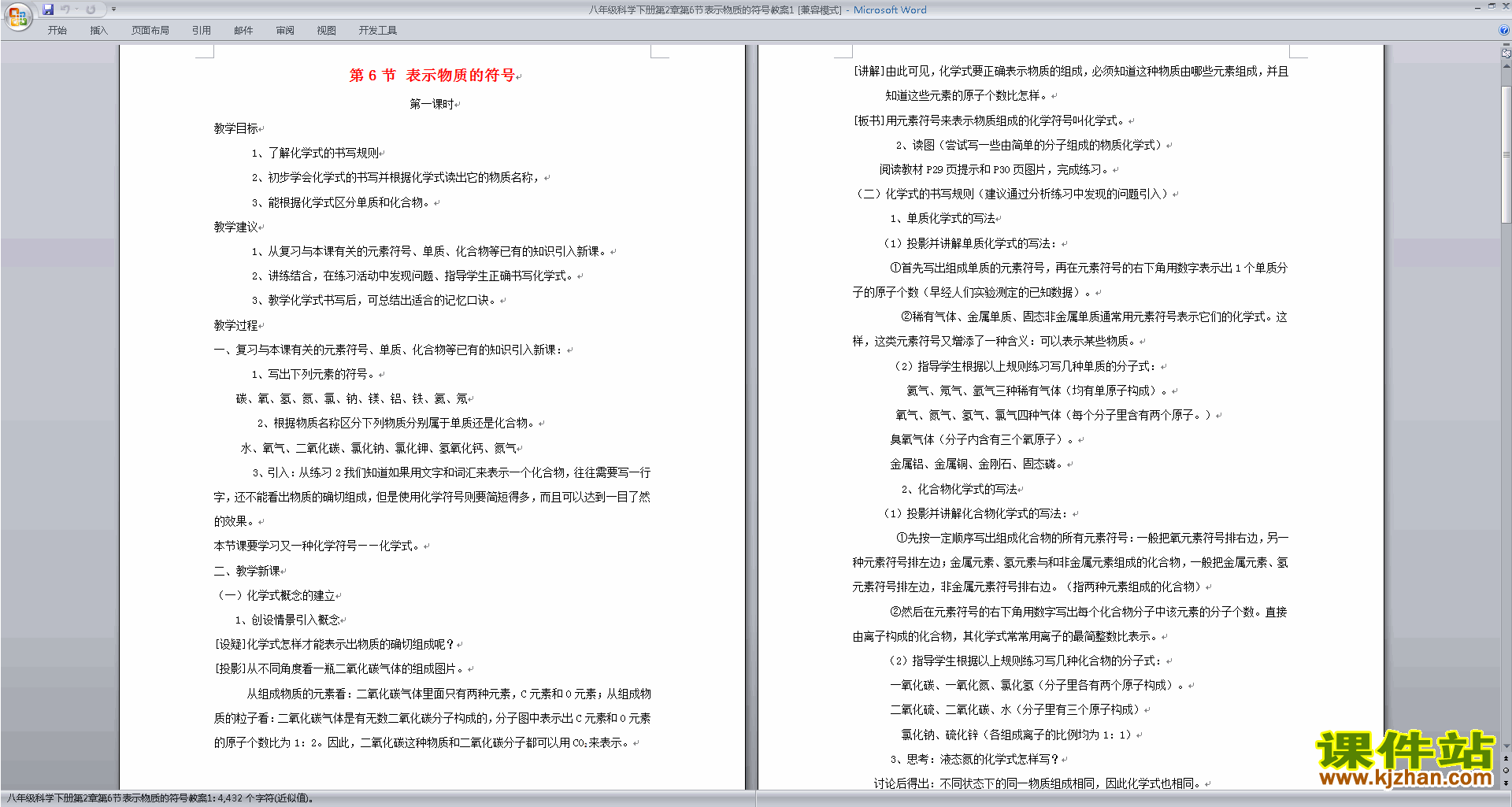Open Customize Quick Access Toolbar dropdown
Screen dimensions: 1512x807
click(x=113, y=9)
